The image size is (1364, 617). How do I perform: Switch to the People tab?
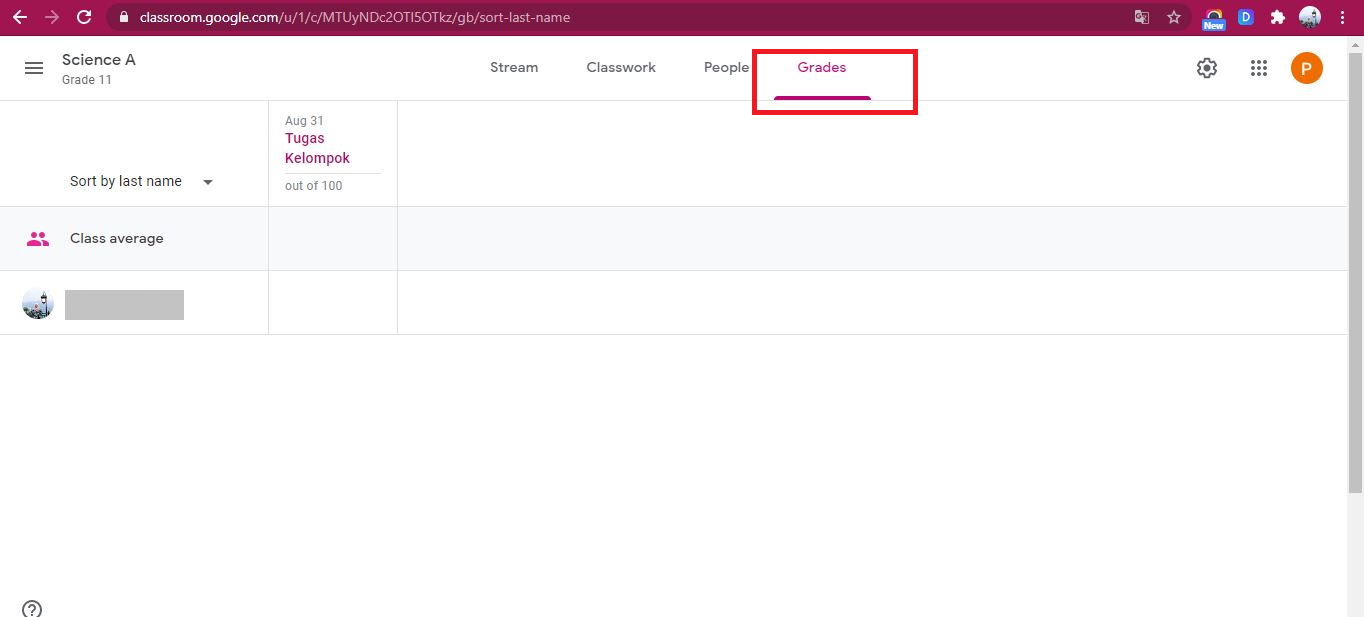pos(726,68)
